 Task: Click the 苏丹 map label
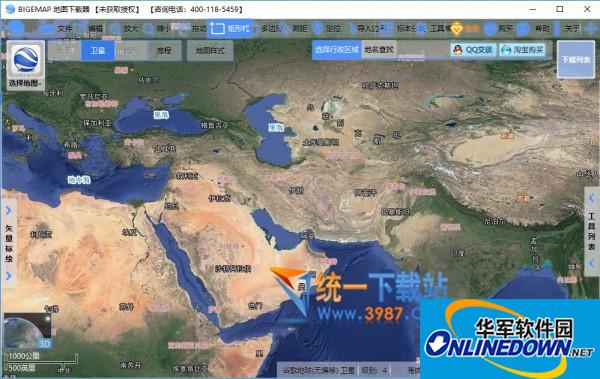point(126,306)
